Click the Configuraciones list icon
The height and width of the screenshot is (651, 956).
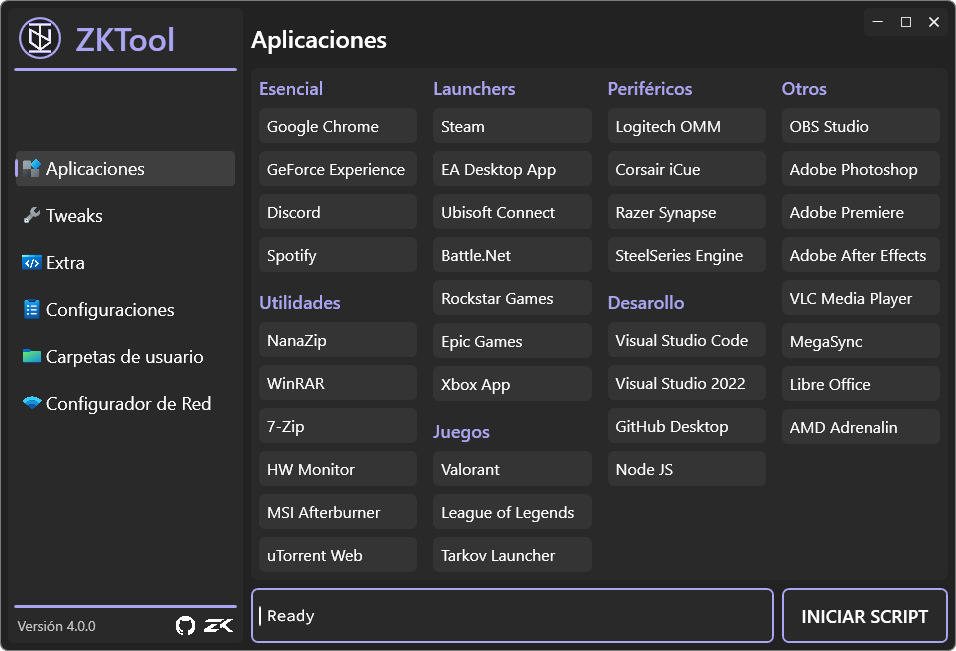(x=31, y=309)
